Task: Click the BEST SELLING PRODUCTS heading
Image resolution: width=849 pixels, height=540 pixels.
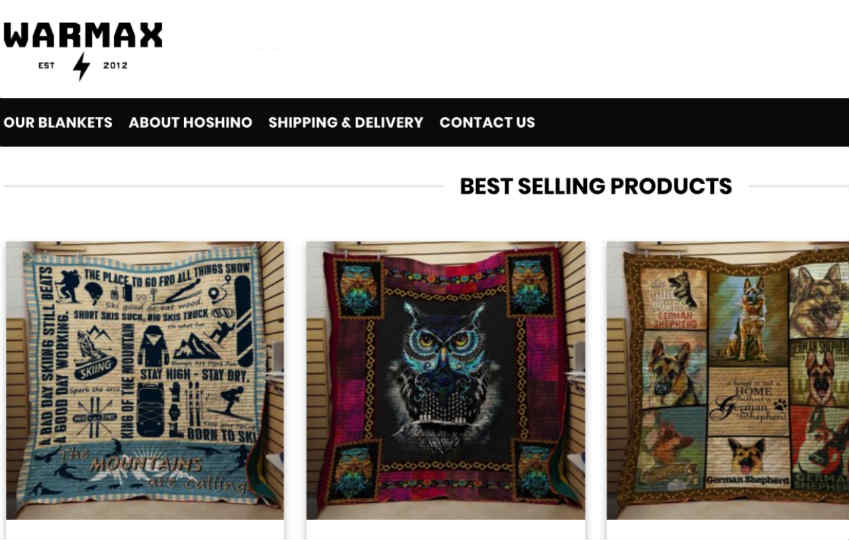Action: [596, 186]
